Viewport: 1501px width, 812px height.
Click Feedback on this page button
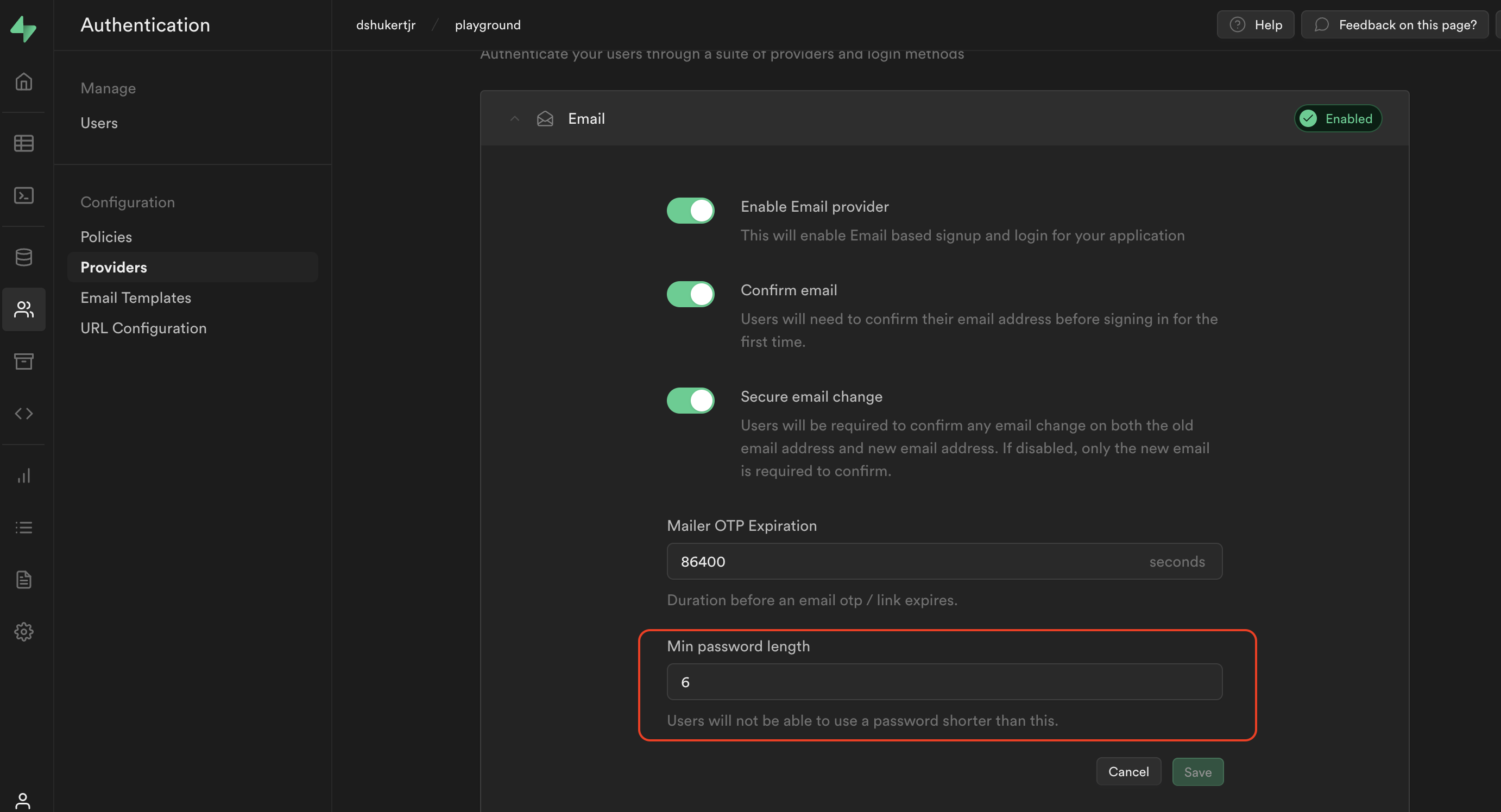(1395, 24)
